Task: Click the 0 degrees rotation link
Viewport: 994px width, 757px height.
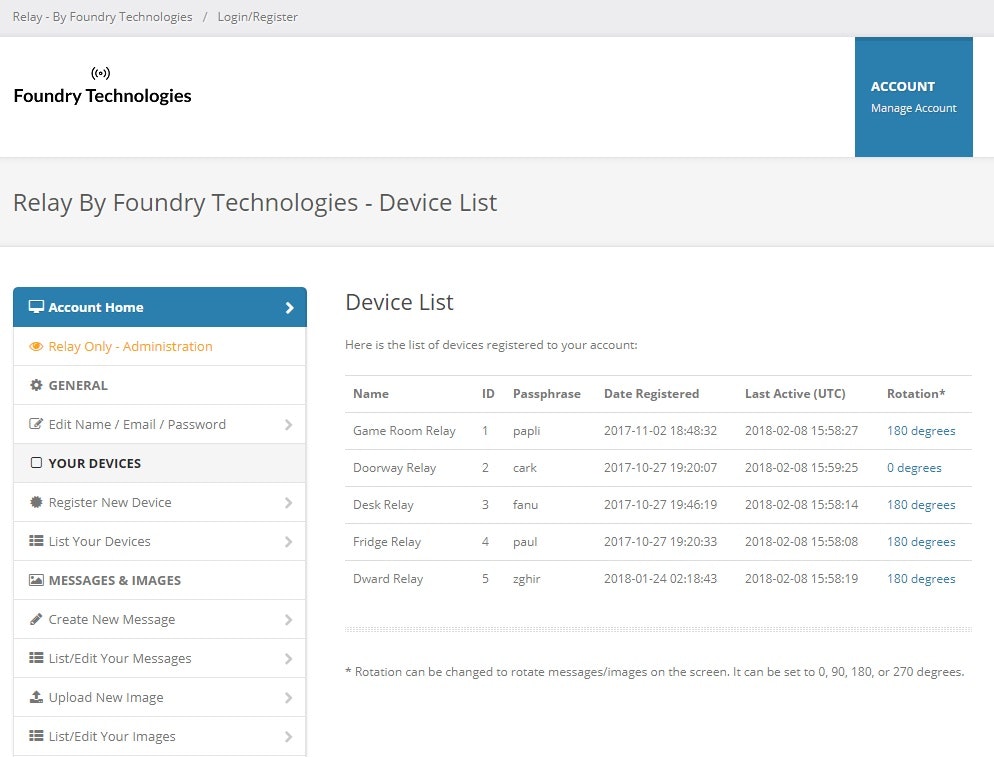Action: point(914,468)
